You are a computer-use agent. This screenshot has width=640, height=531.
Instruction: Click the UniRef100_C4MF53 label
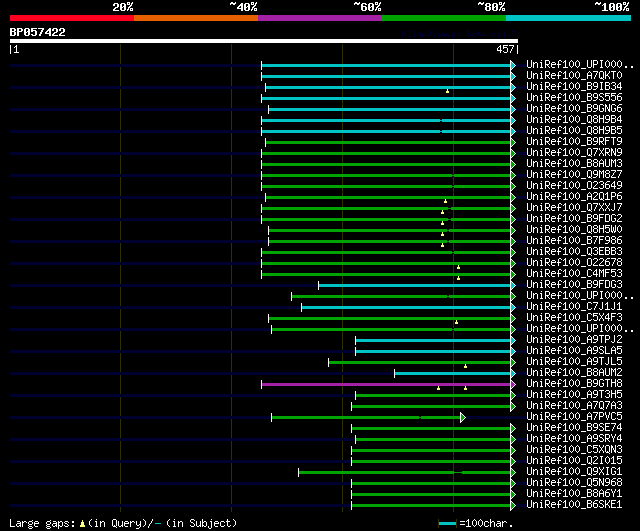(x=574, y=274)
